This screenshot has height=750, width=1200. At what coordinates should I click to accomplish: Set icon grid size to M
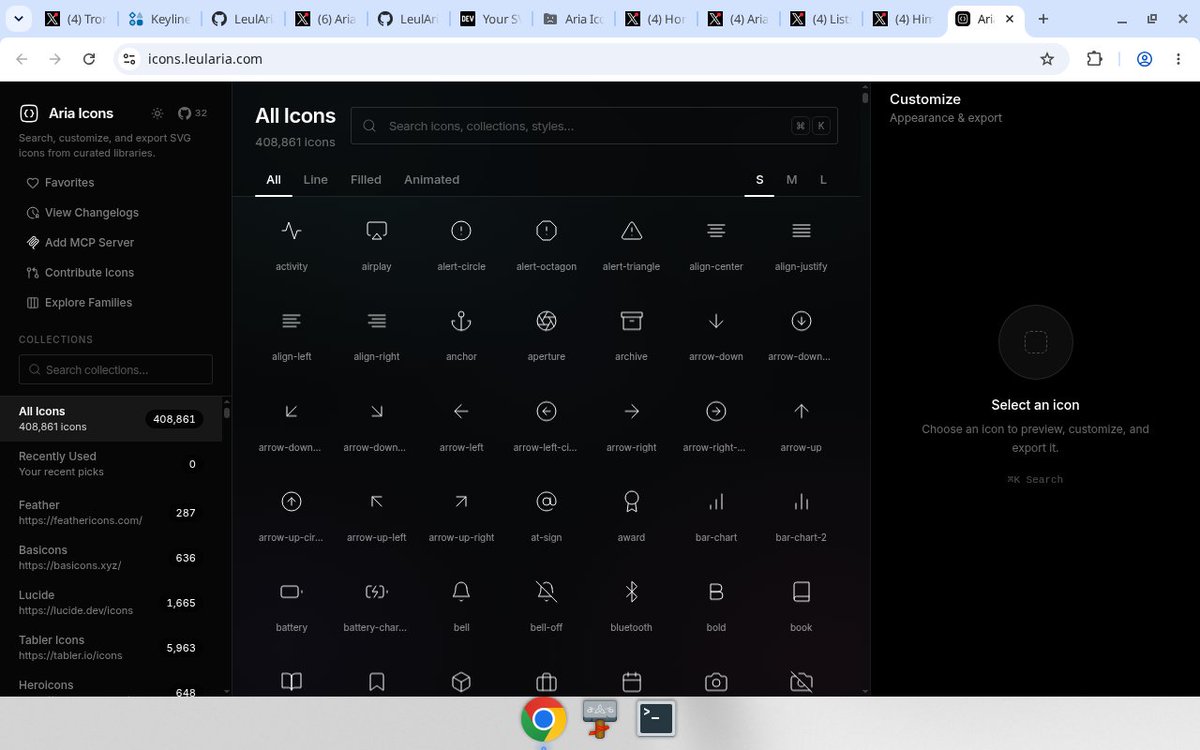pos(792,180)
